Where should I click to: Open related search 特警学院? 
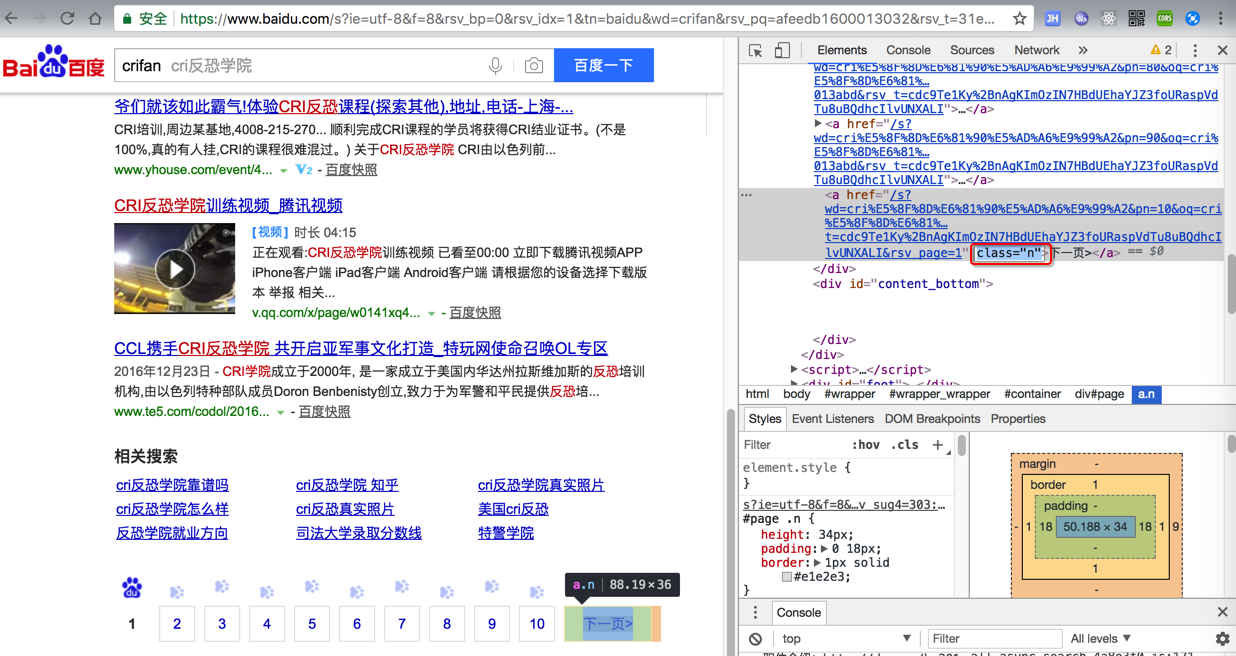point(506,533)
